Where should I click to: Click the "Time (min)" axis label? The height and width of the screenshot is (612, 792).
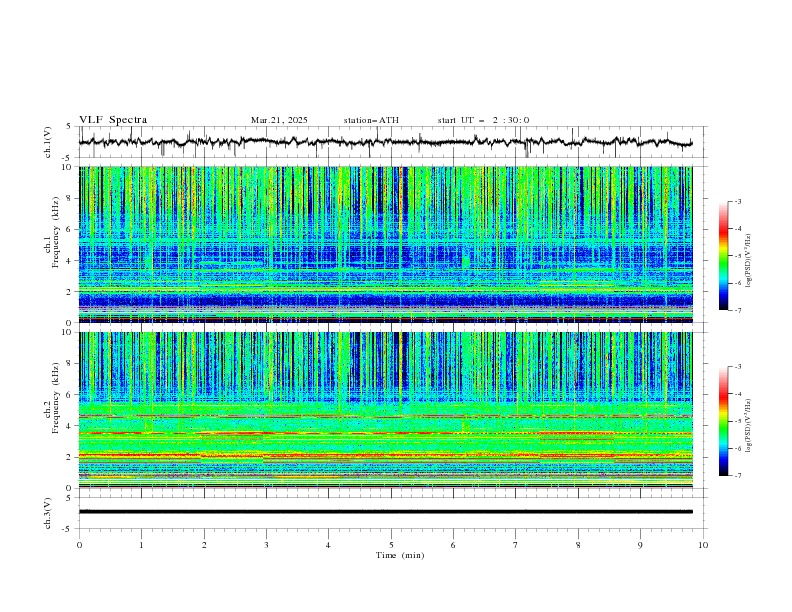coord(400,555)
